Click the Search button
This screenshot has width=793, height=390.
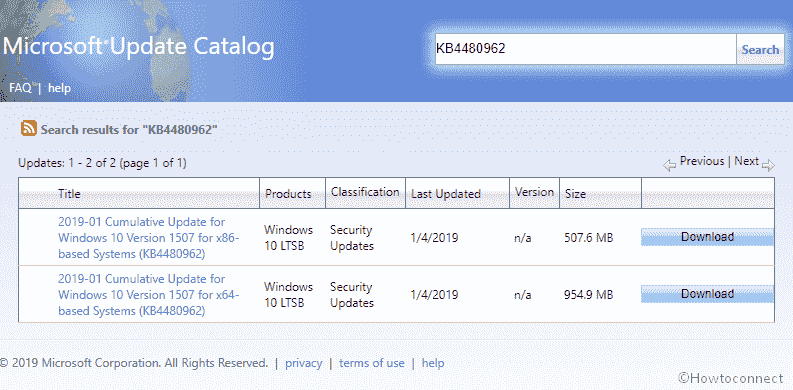(x=760, y=50)
